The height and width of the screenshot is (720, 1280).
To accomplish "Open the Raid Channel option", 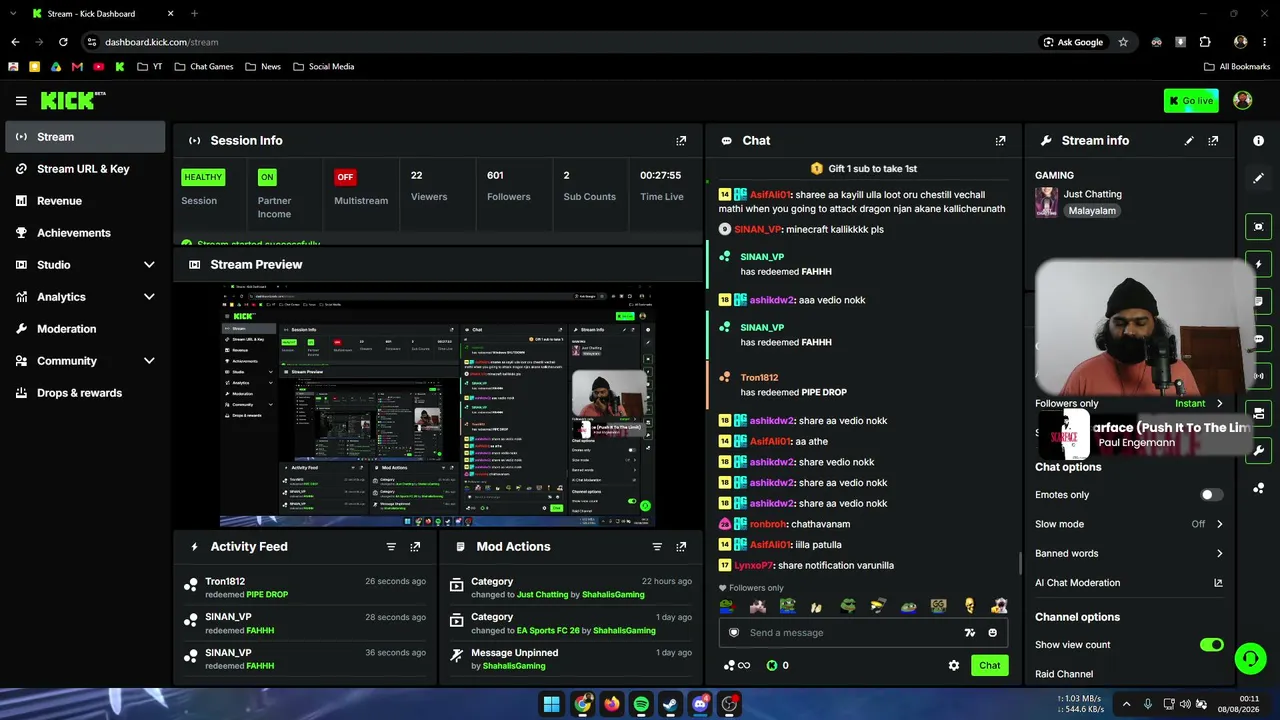I will point(1064,674).
